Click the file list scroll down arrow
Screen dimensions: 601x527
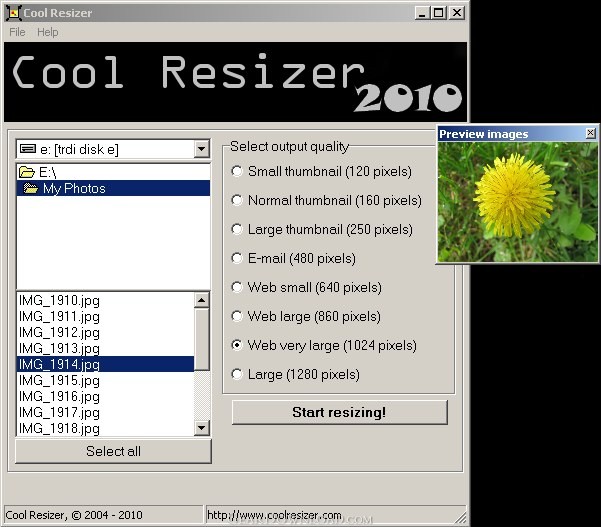[202, 428]
